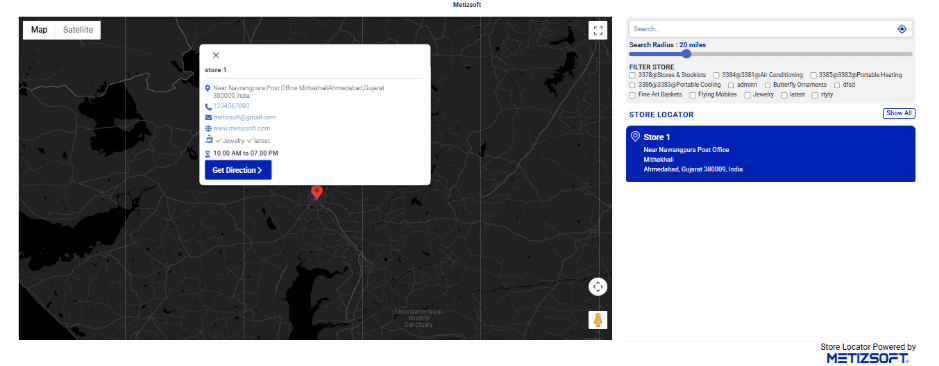The width and height of the screenshot is (939, 366).
Task: Click the address pin icon in popup
Action: click(208, 88)
